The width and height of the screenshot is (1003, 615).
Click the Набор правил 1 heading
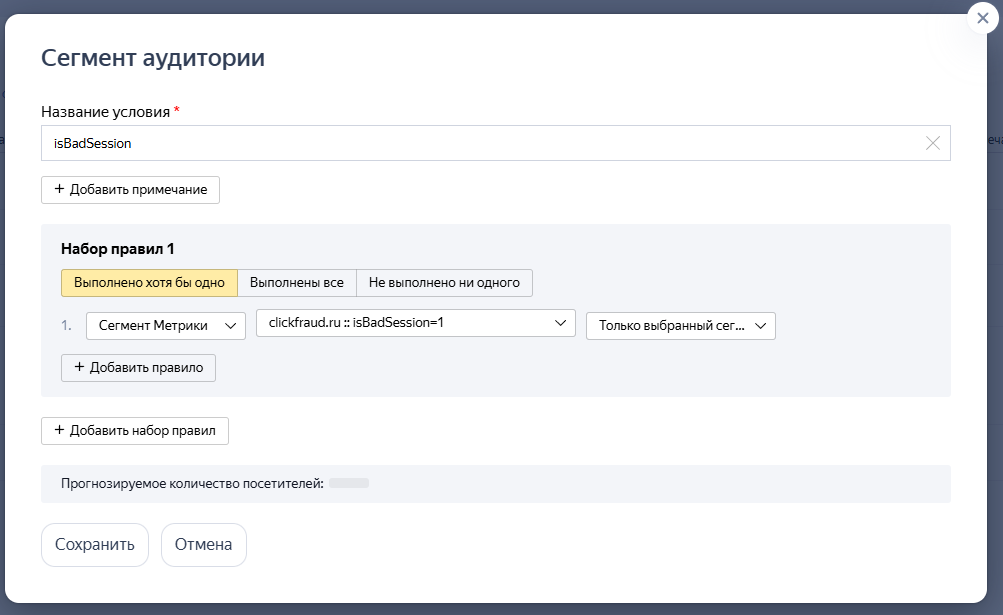pyautogui.click(x=118, y=249)
